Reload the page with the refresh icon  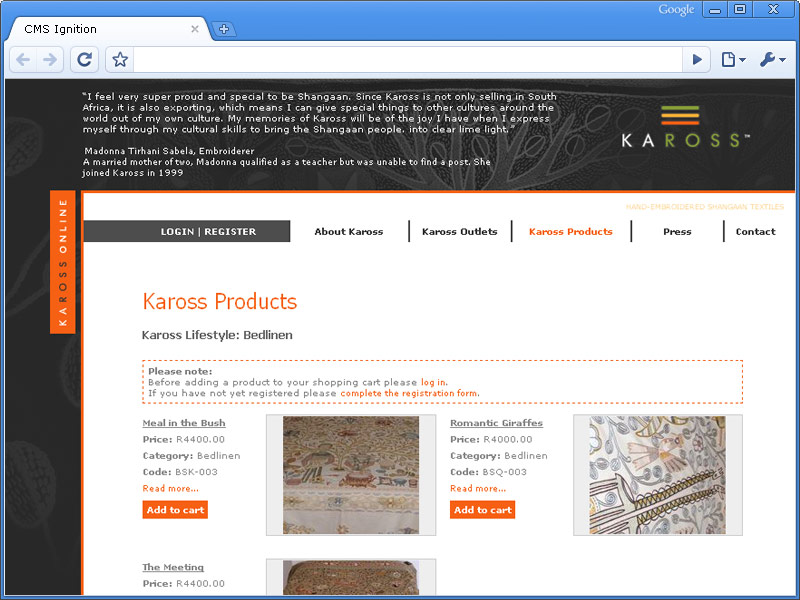(85, 60)
